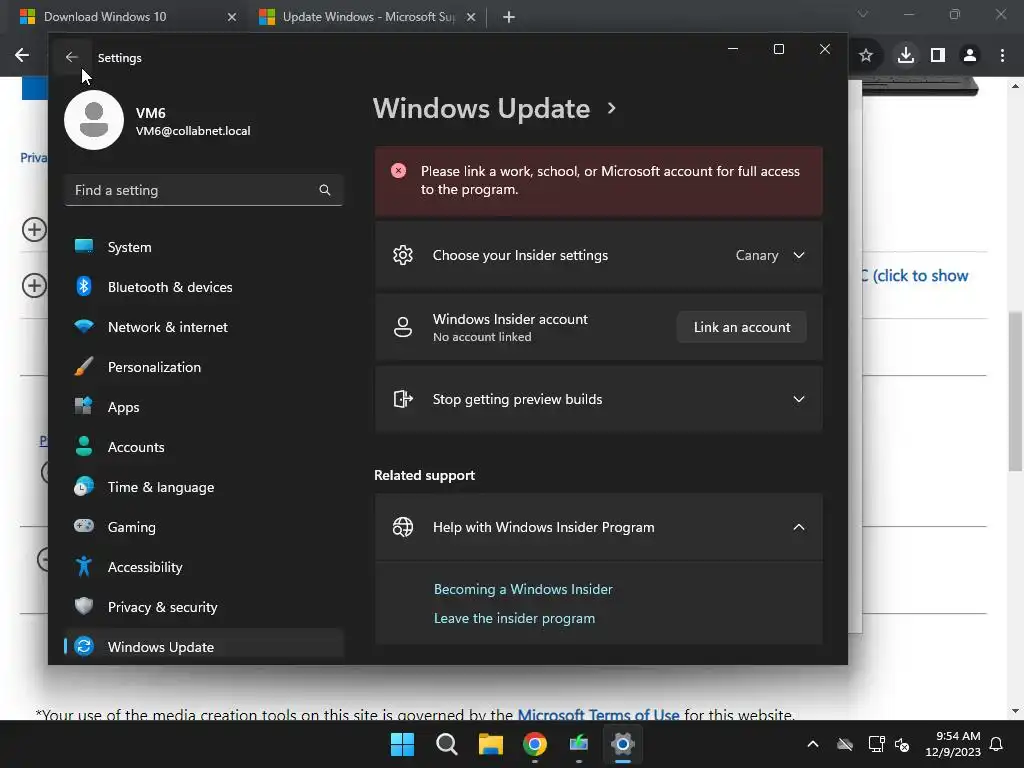1024x768 pixels.
Task: Click the gear icon beside Choose your Insider settings
Action: click(403, 255)
